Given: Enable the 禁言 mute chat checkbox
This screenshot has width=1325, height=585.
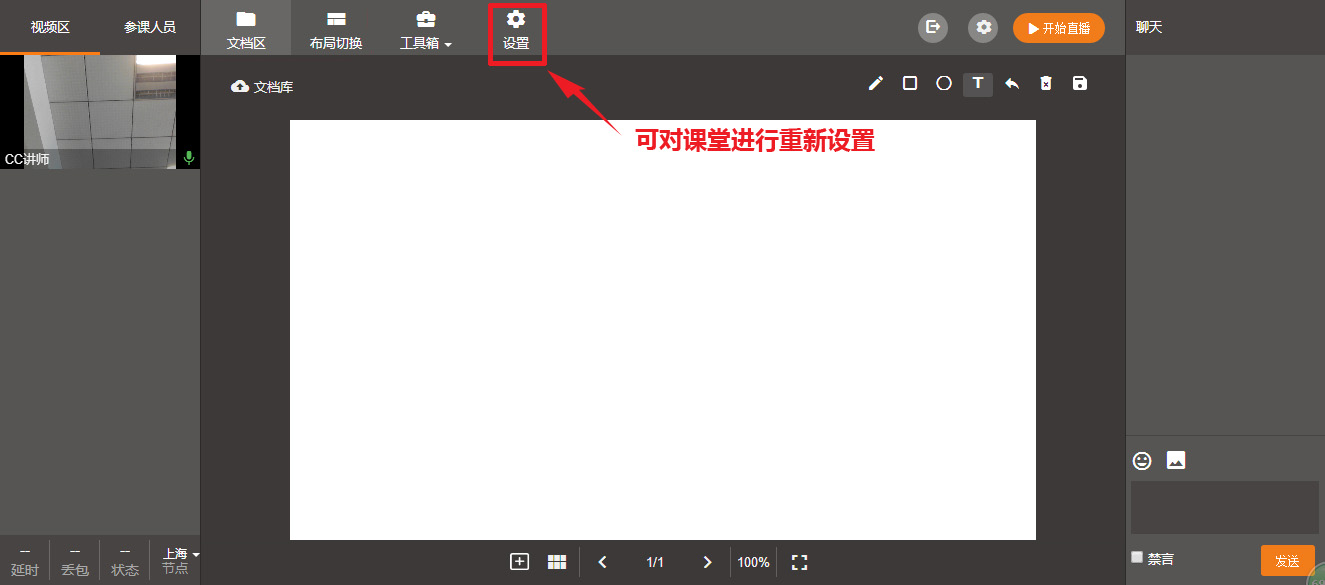Looking at the screenshot, I should [x=1137, y=558].
